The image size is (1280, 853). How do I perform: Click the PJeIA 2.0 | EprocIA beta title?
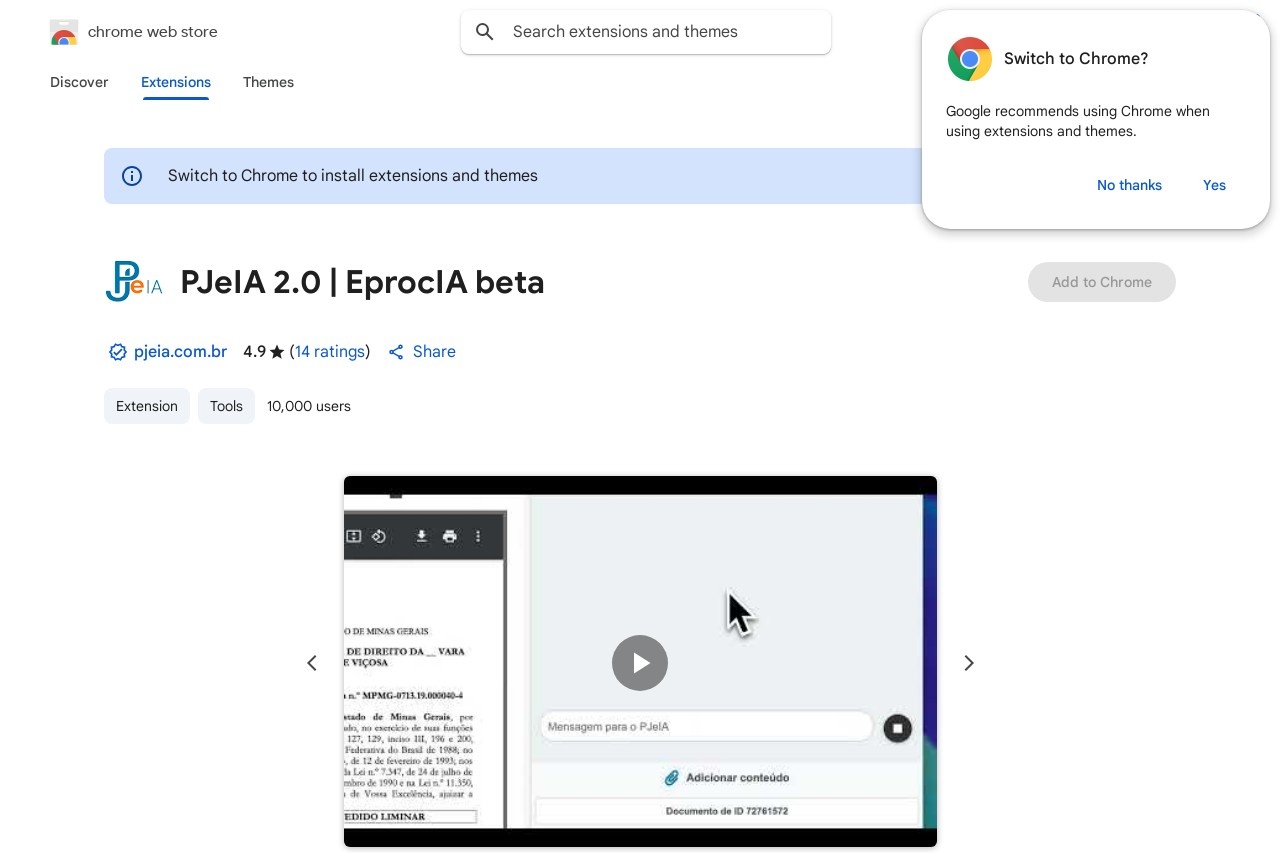coord(362,282)
